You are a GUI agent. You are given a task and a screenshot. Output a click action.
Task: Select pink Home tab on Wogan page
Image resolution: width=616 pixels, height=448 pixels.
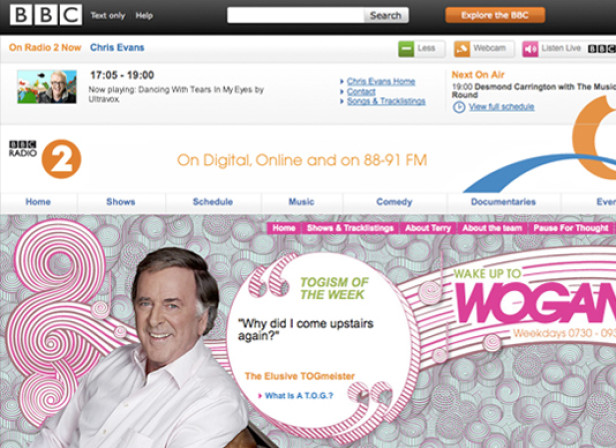coord(284,228)
